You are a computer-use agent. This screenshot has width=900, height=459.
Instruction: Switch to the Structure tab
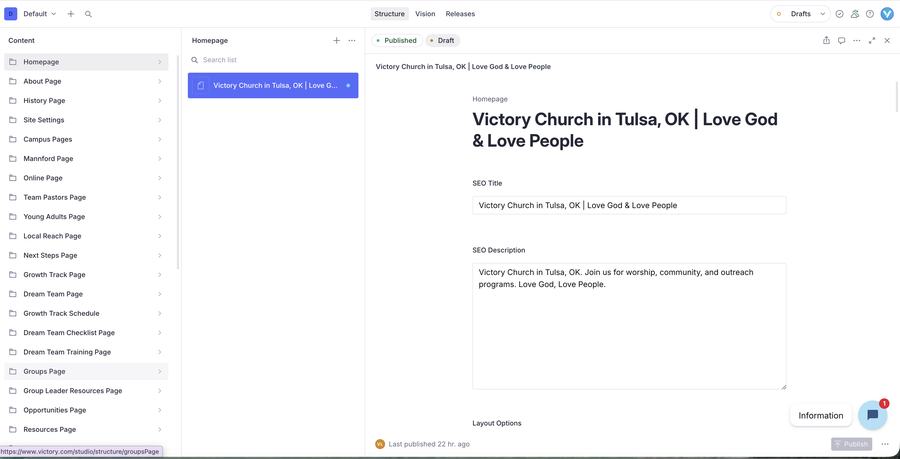pos(389,14)
